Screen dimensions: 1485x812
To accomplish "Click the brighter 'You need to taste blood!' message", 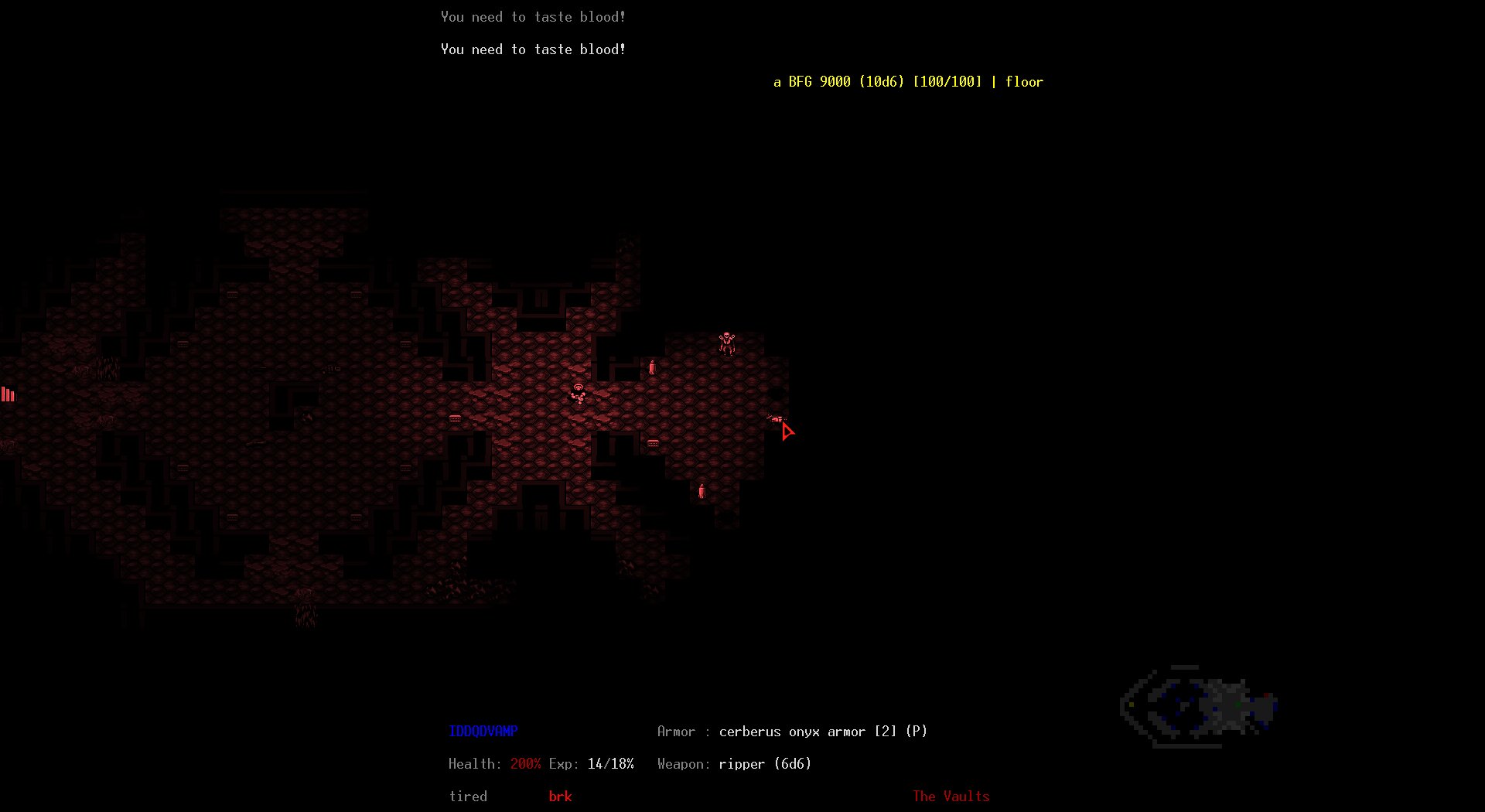I will tap(533, 49).
